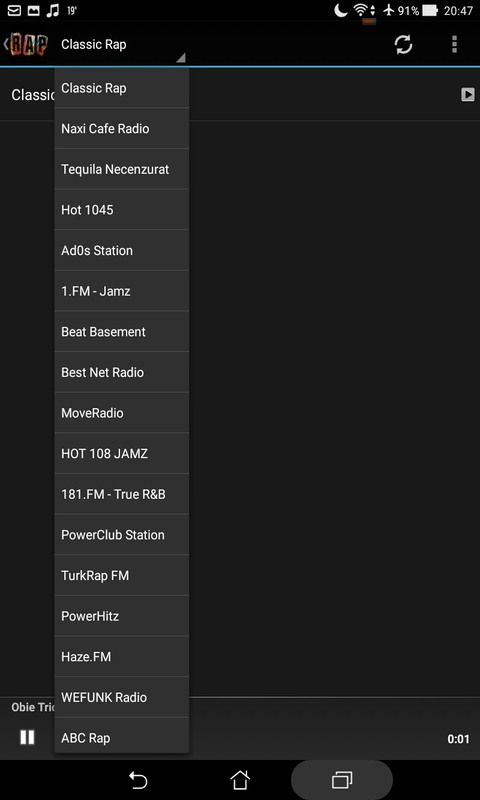Select TurkRap FM station
Screen dimensions: 480x800
pos(121,576)
